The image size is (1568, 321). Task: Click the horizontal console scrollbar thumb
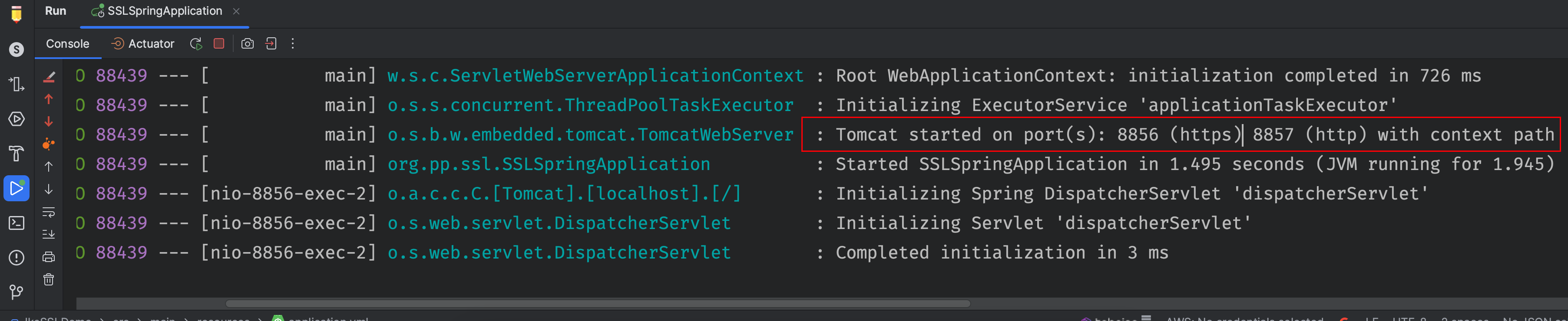point(598,303)
